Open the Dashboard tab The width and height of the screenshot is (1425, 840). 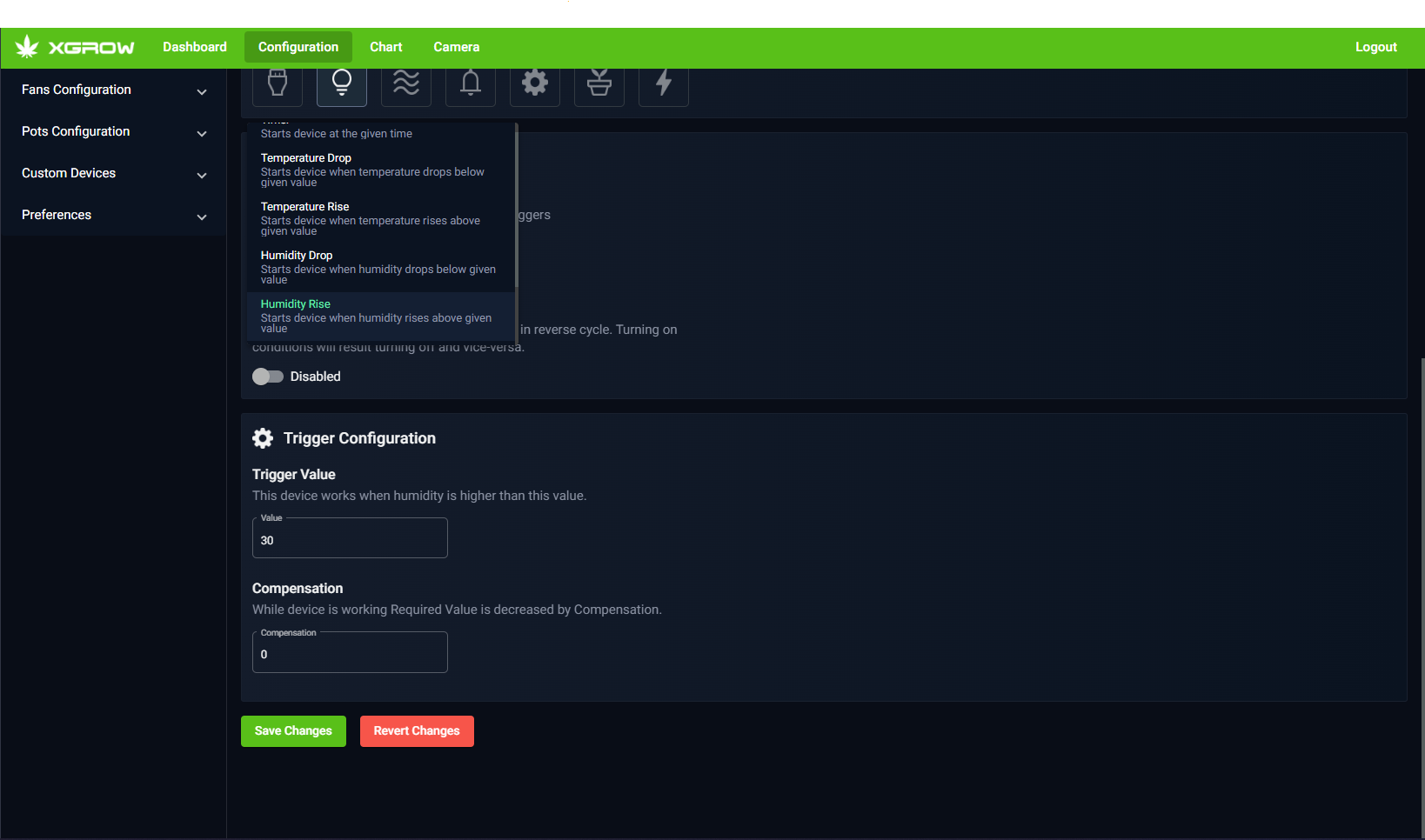coord(195,47)
